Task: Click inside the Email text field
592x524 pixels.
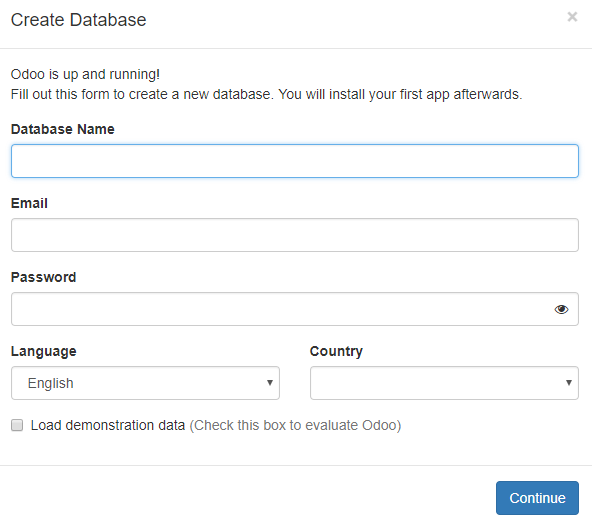Action: point(295,235)
